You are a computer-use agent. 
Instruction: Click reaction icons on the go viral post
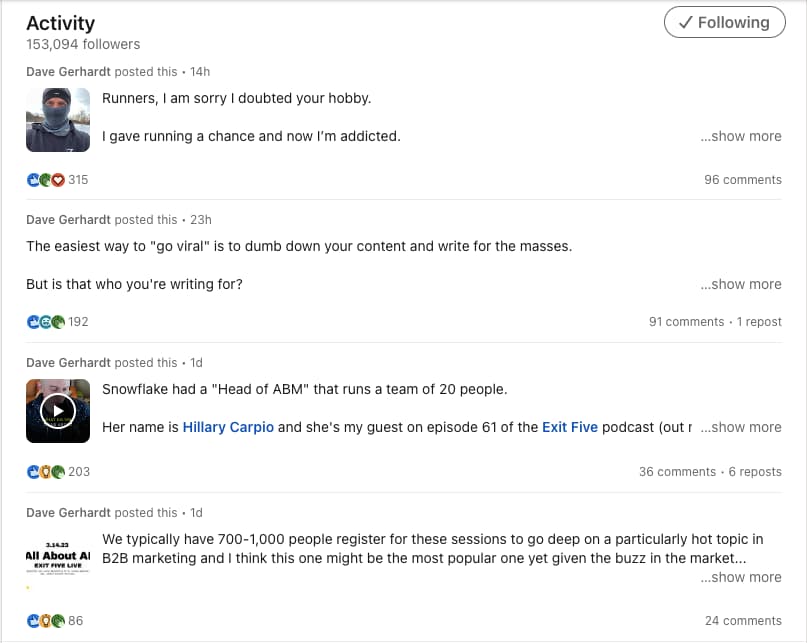tap(45, 322)
